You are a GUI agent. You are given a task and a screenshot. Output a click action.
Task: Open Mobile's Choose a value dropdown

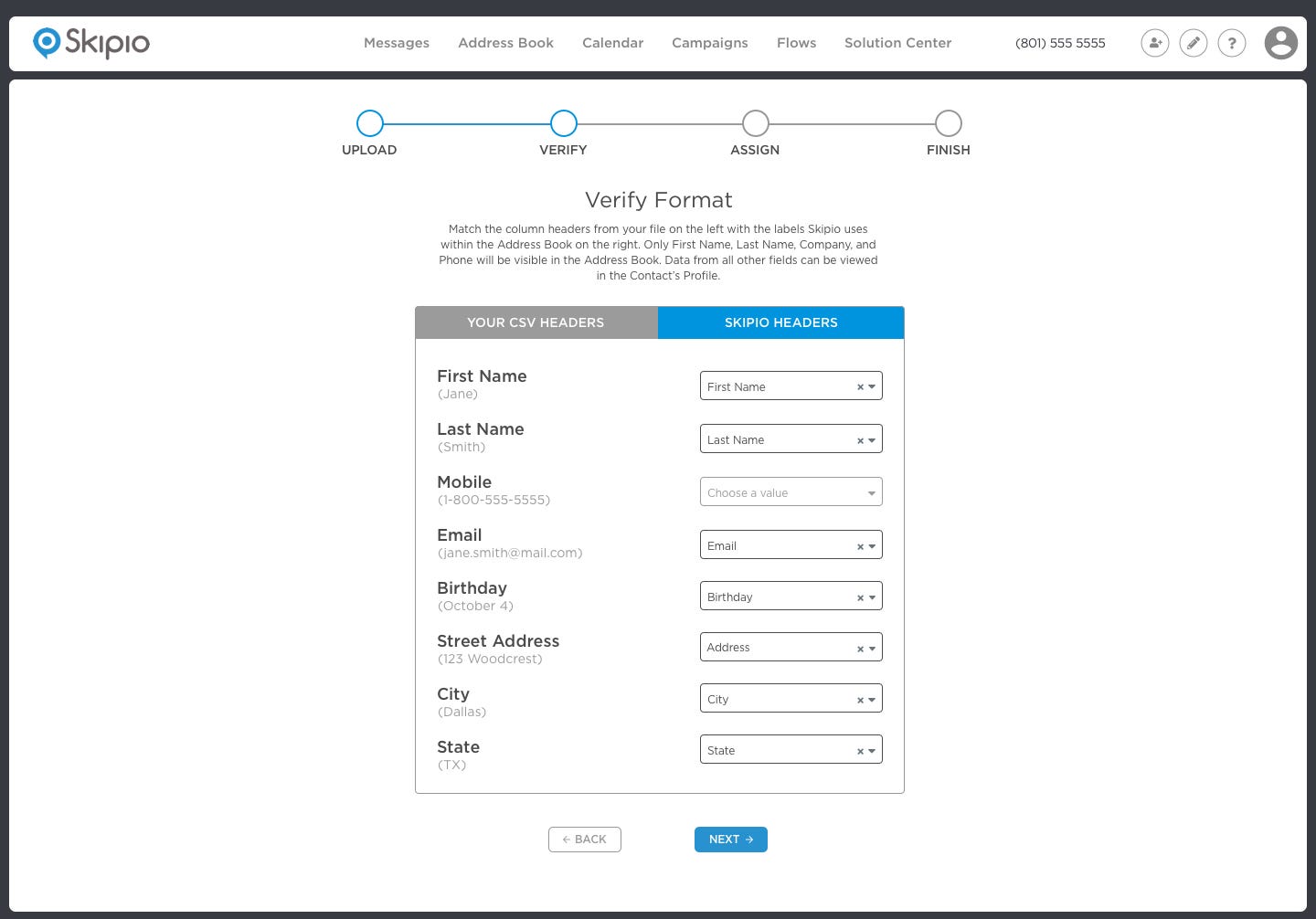point(791,492)
